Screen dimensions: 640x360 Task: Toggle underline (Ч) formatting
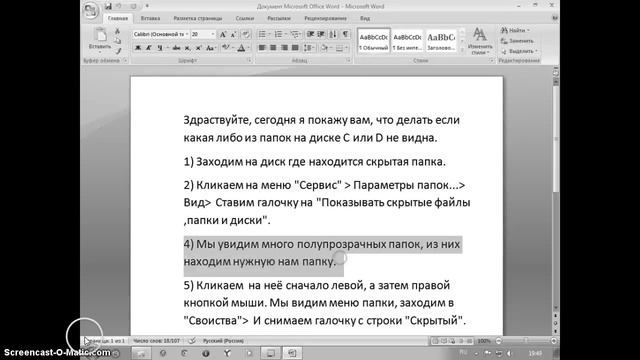pos(160,48)
